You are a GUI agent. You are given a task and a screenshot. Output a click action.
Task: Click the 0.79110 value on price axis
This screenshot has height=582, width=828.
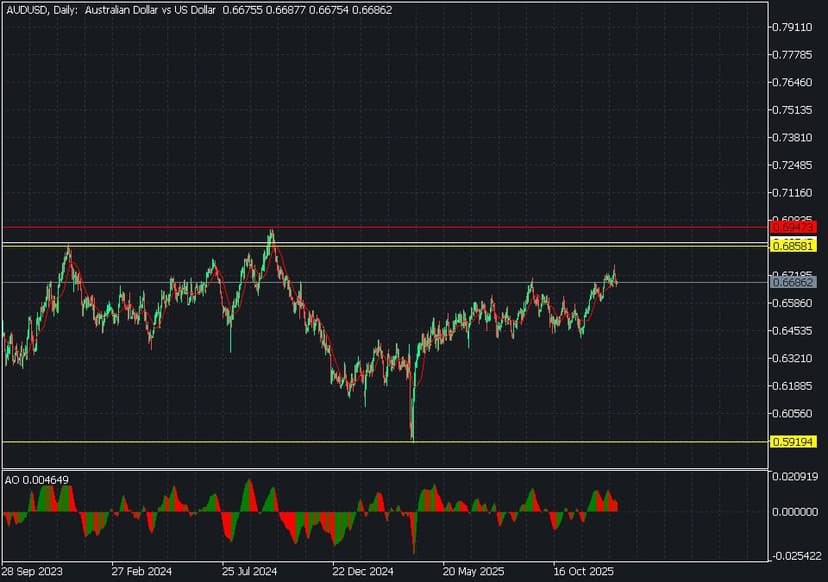tap(797, 28)
